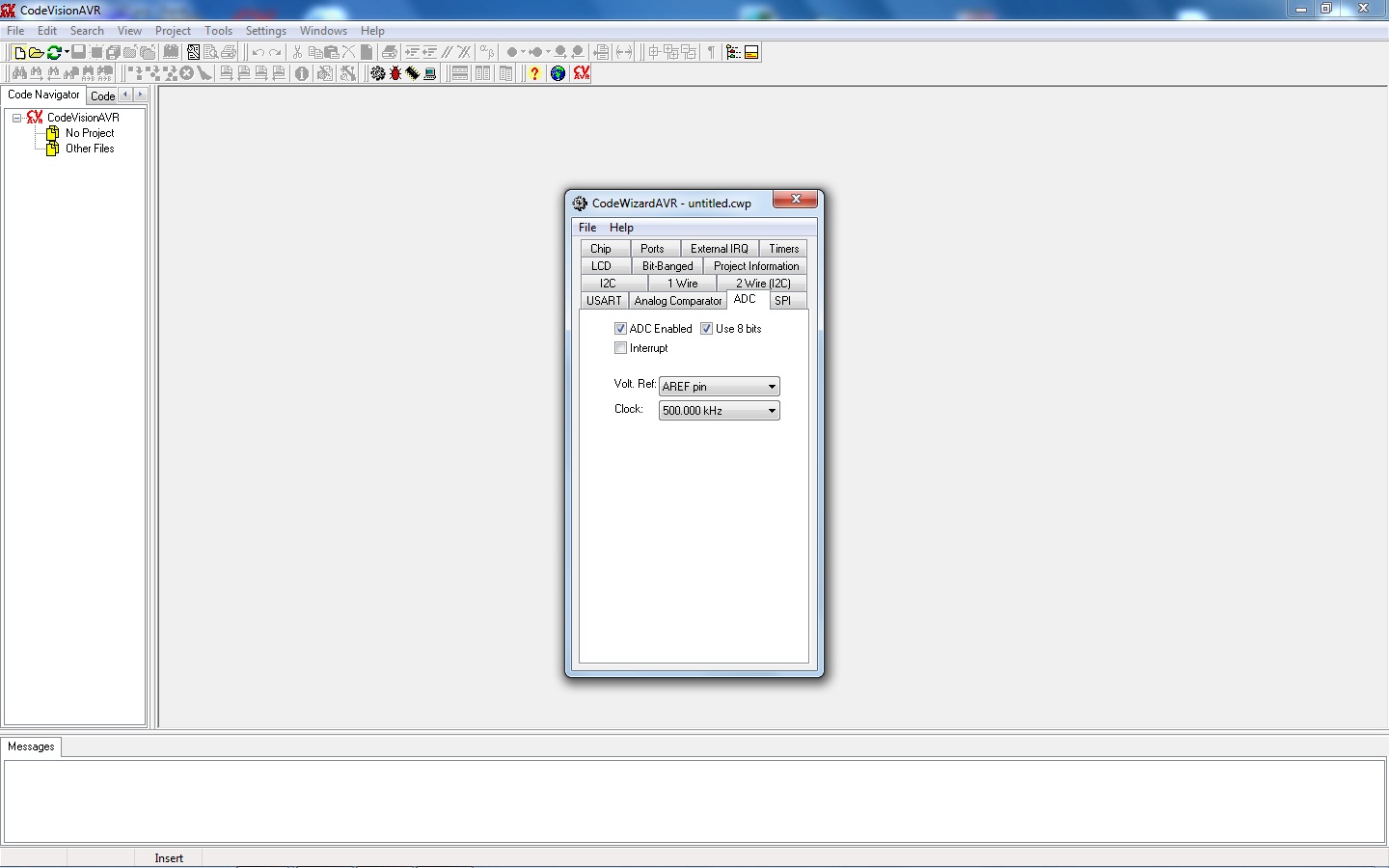Click the project information 'i' icon

(x=302, y=73)
